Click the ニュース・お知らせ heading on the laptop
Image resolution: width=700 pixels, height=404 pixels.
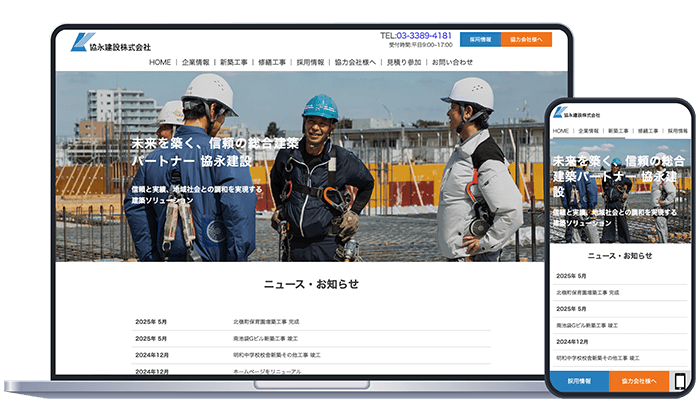click(x=311, y=284)
